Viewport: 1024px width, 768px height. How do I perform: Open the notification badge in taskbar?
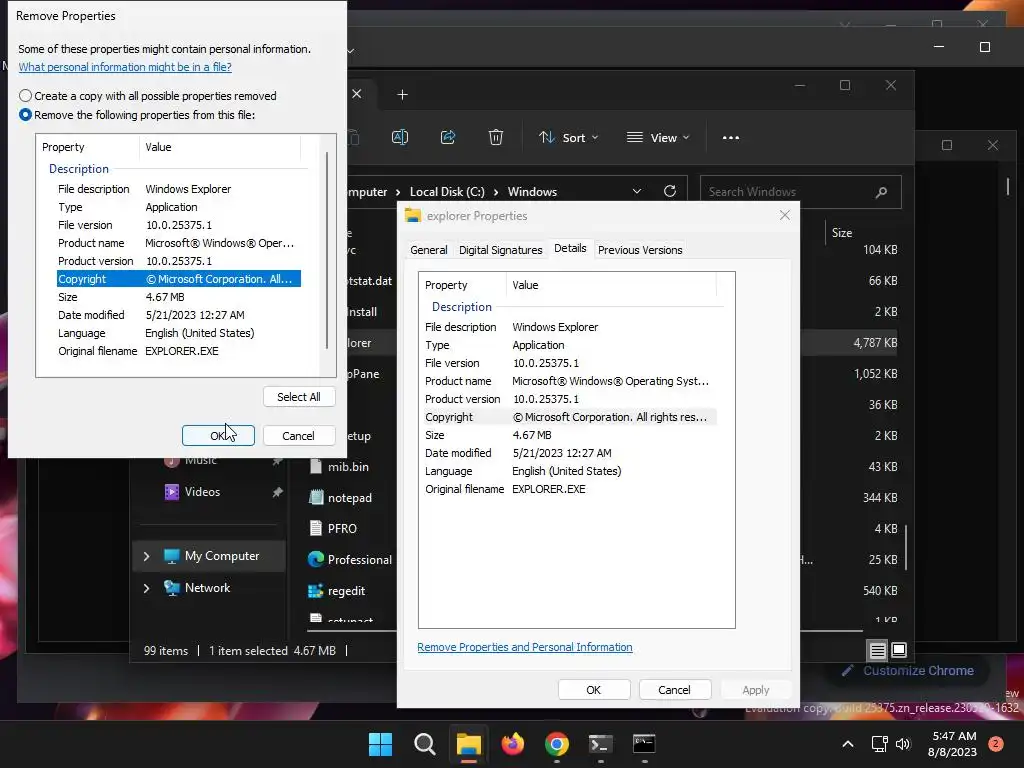click(996, 744)
